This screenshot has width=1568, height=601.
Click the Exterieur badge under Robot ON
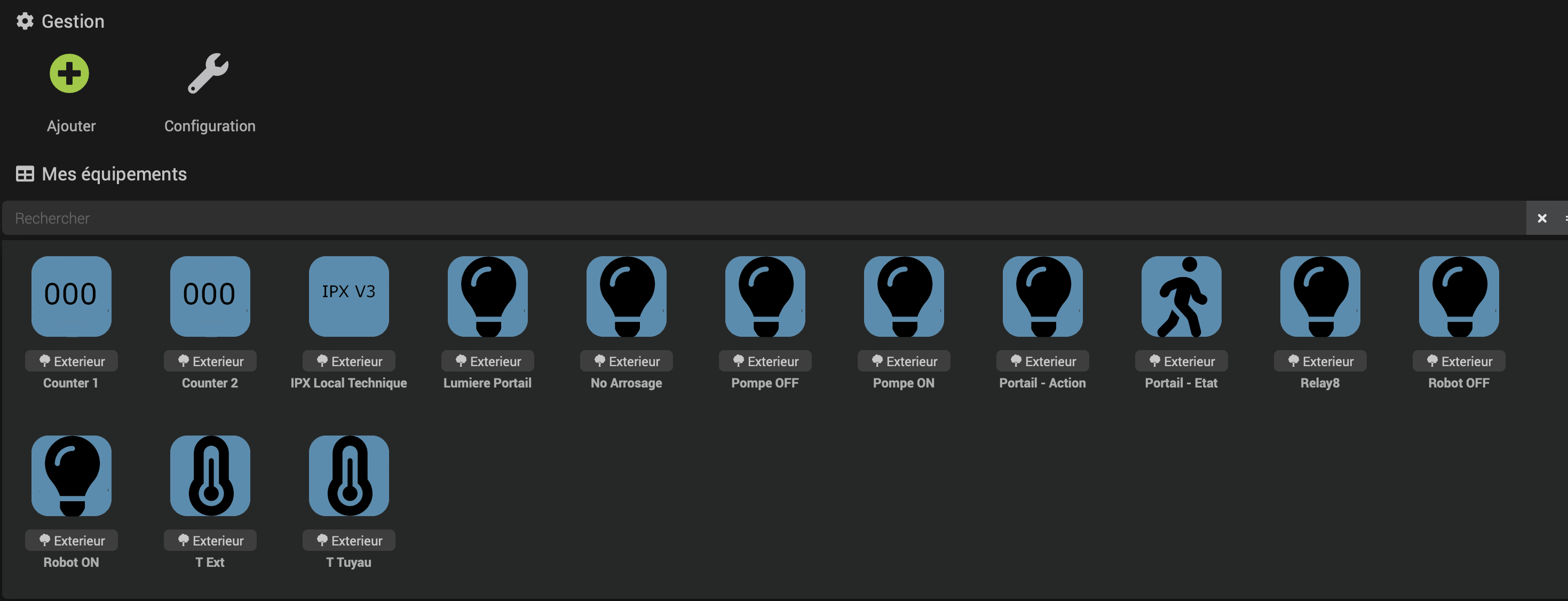click(x=70, y=540)
